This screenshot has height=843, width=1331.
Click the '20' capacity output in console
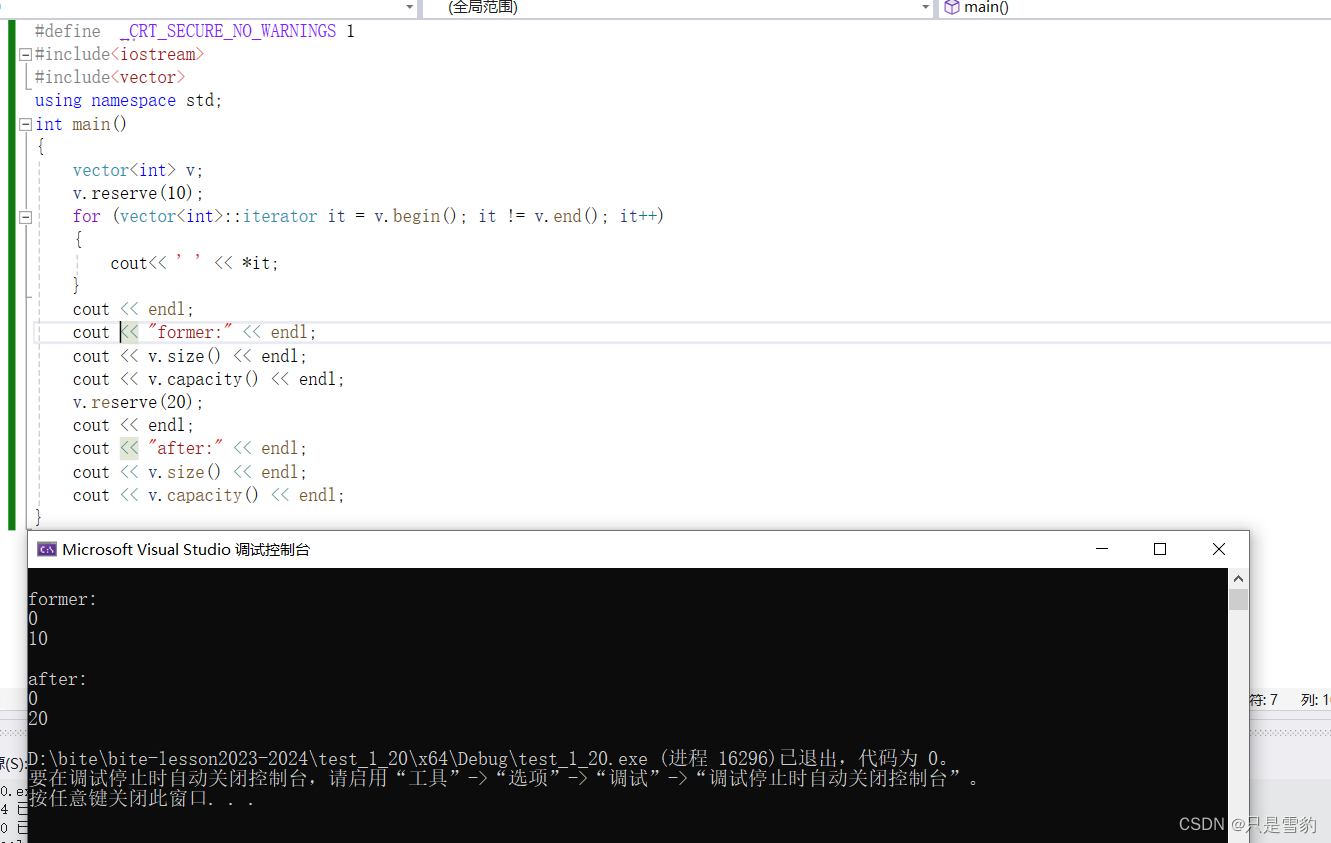coord(38,719)
